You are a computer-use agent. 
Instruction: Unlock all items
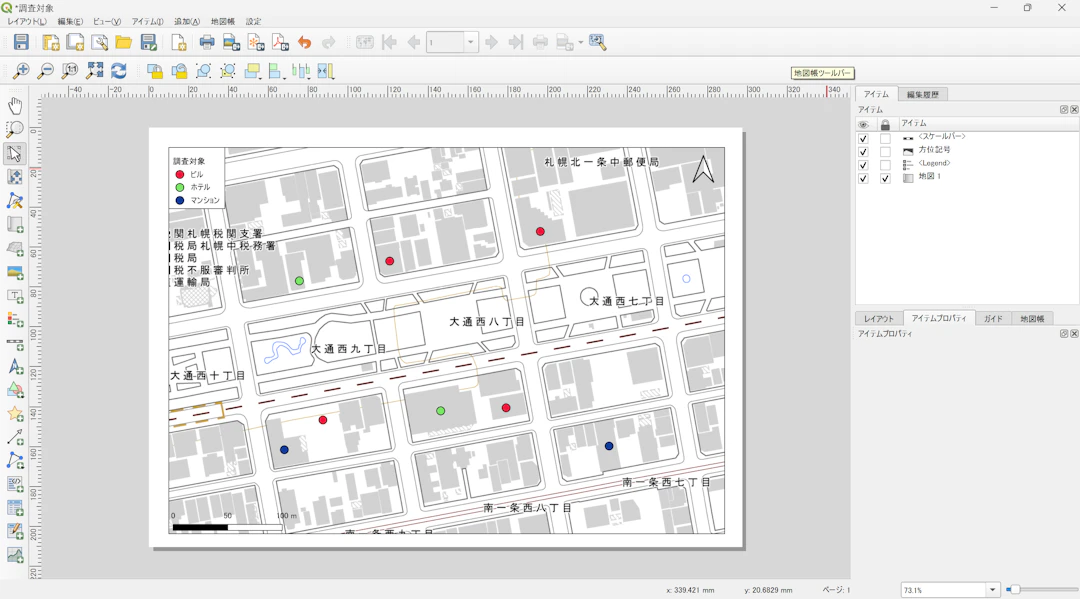pos(179,70)
